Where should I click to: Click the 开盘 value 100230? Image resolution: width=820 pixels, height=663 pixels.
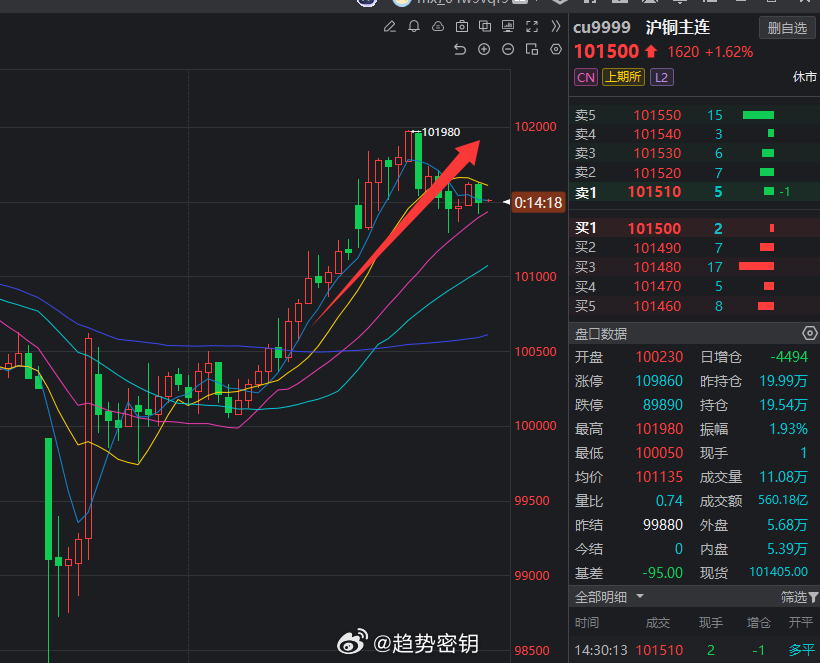pyautogui.click(x=659, y=357)
